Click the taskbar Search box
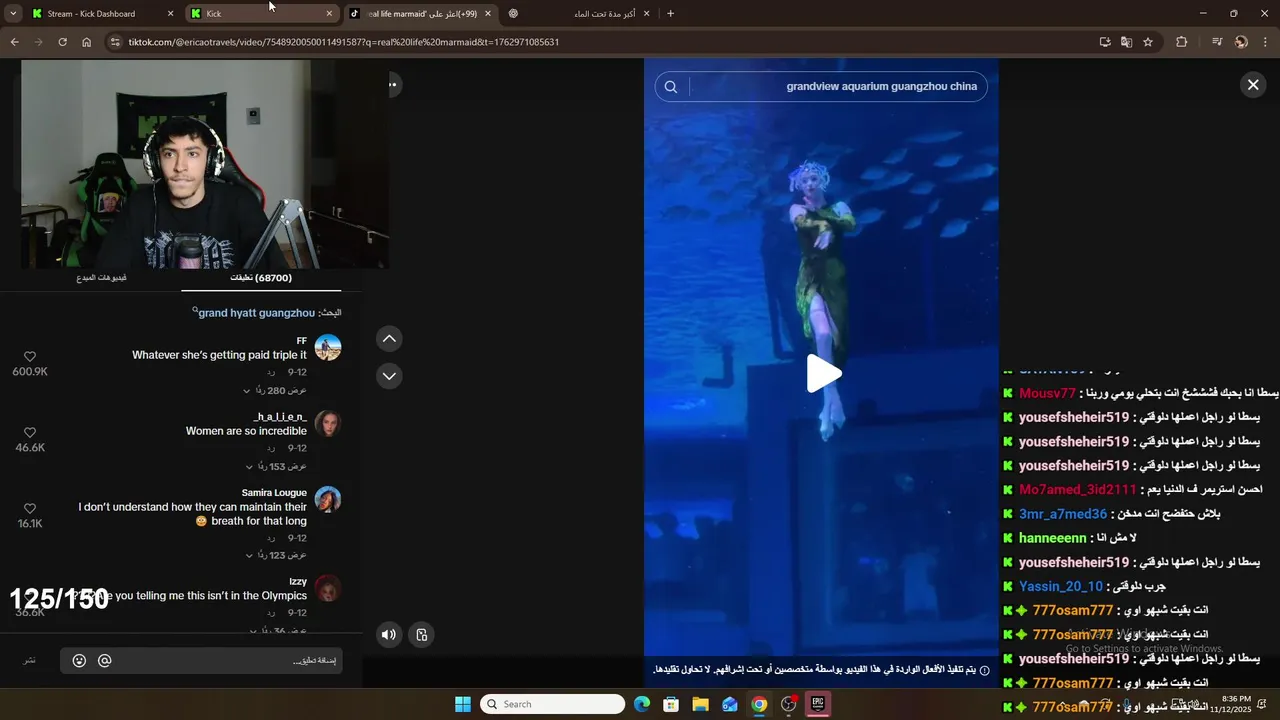The width and height of the screenshot is (1280, 720). pyautogui.click(x=553, y=704)
